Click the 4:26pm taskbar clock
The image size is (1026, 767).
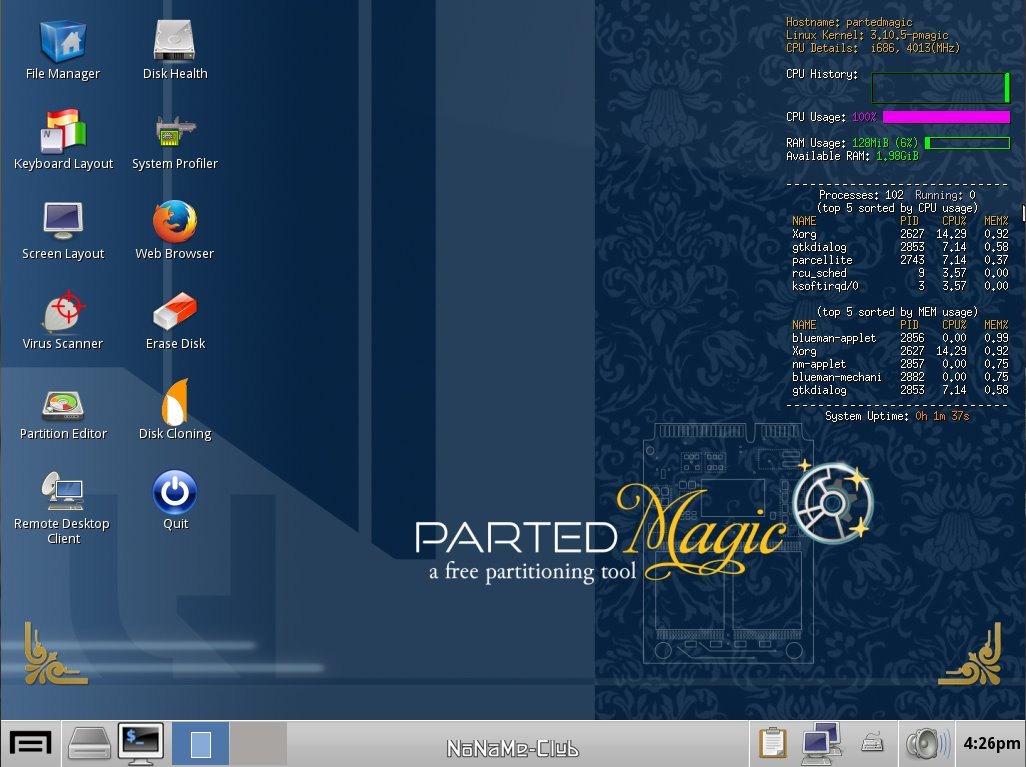[x=991, y=743]
